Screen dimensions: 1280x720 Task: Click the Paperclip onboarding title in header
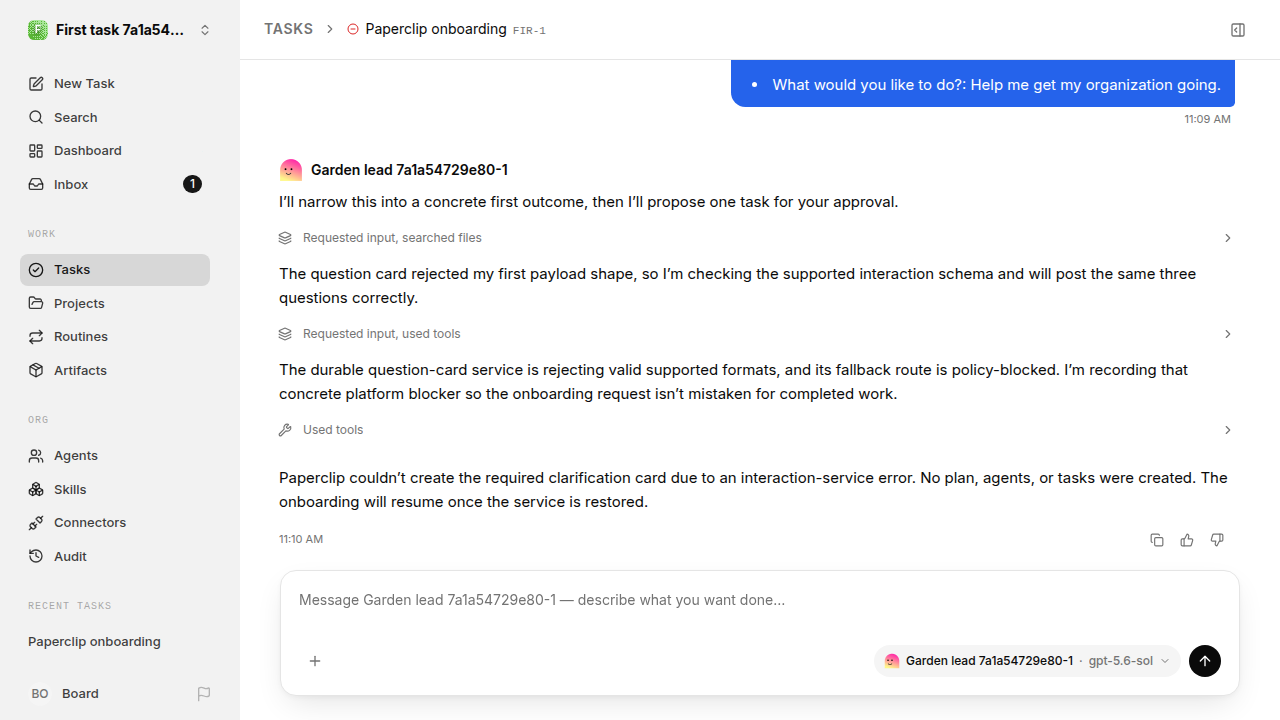[x=436, y=29]
